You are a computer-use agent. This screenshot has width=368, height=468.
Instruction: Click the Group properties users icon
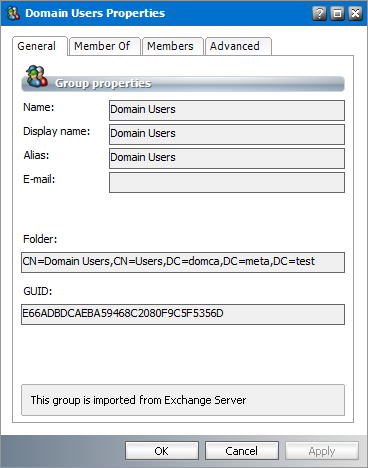[x=36, y=76]
